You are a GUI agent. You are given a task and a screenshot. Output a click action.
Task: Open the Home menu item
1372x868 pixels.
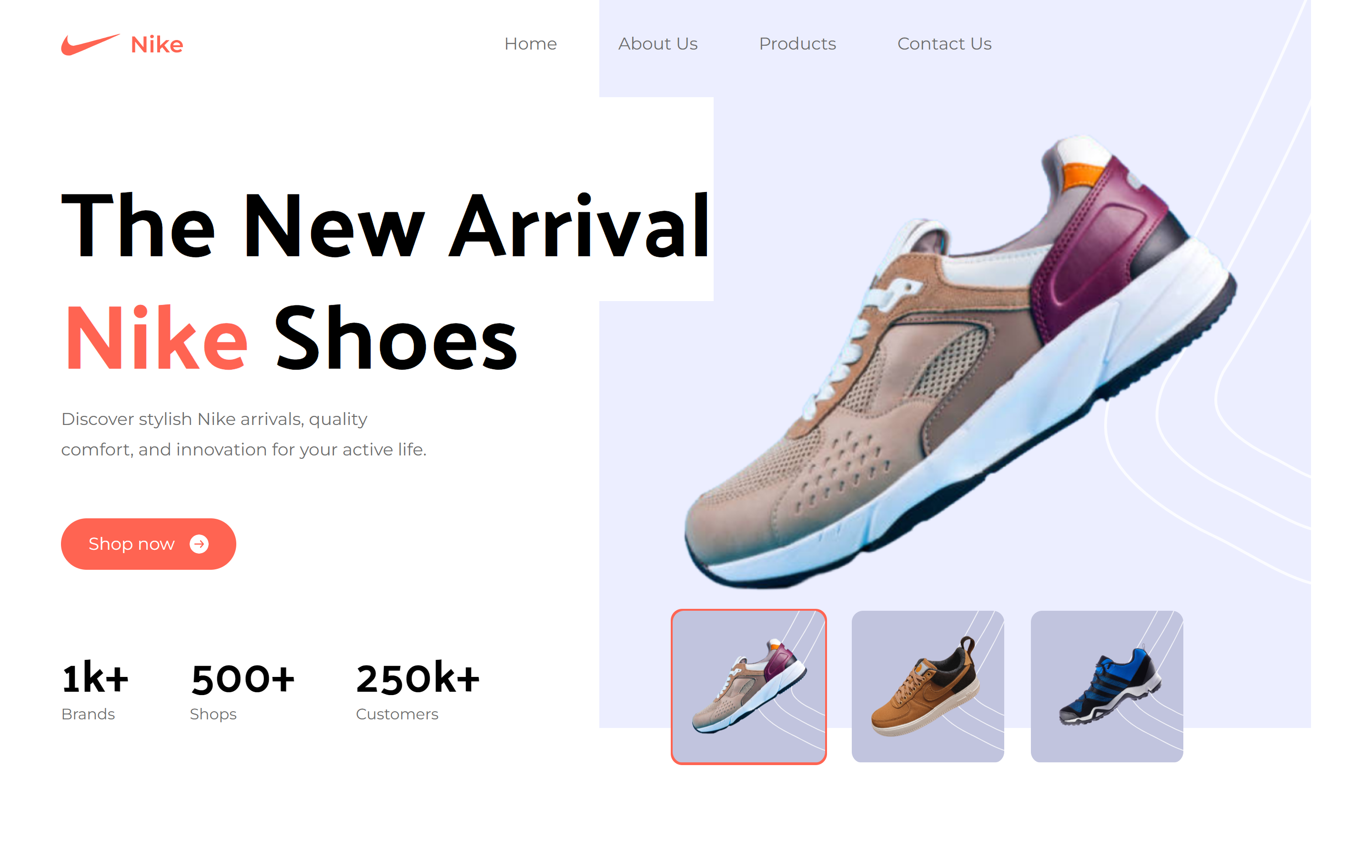point(530,44)
